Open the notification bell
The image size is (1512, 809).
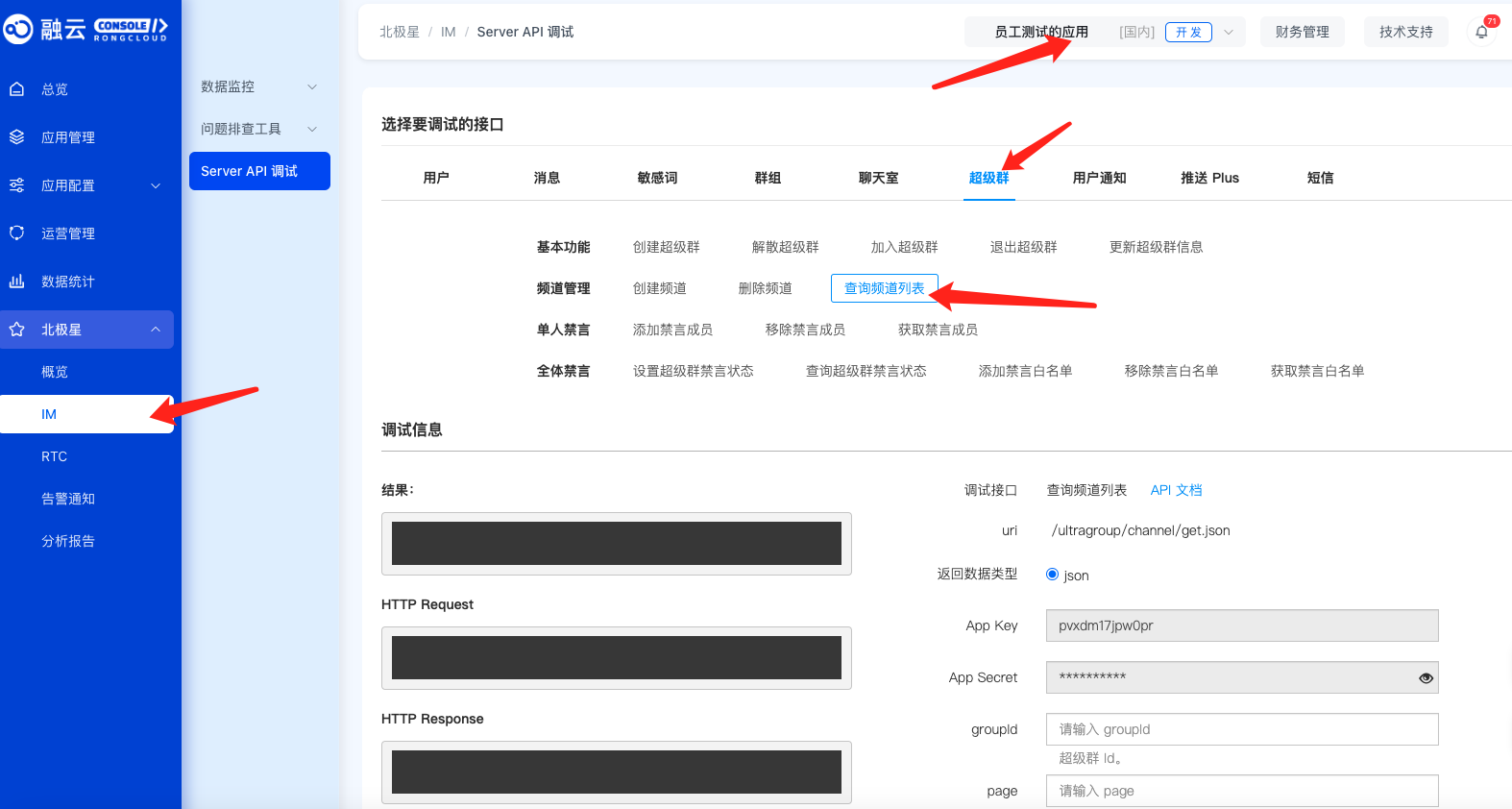(x=1481, y=32)
